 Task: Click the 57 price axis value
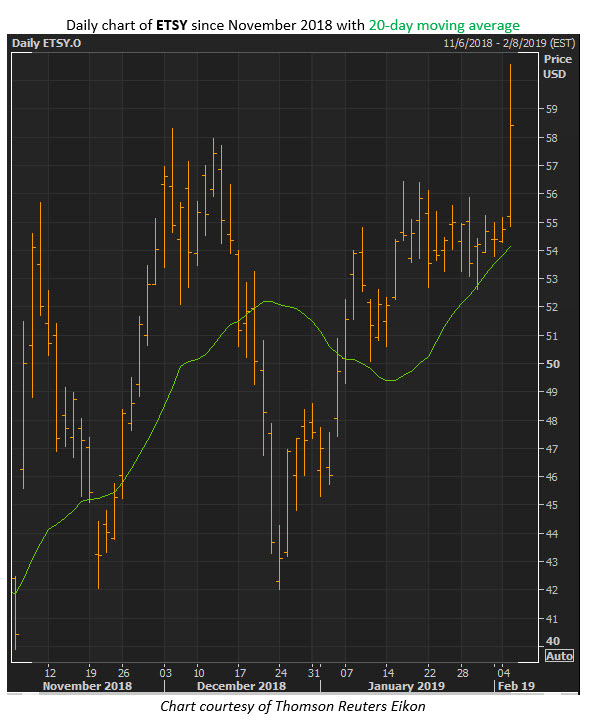tap(551, 166)
